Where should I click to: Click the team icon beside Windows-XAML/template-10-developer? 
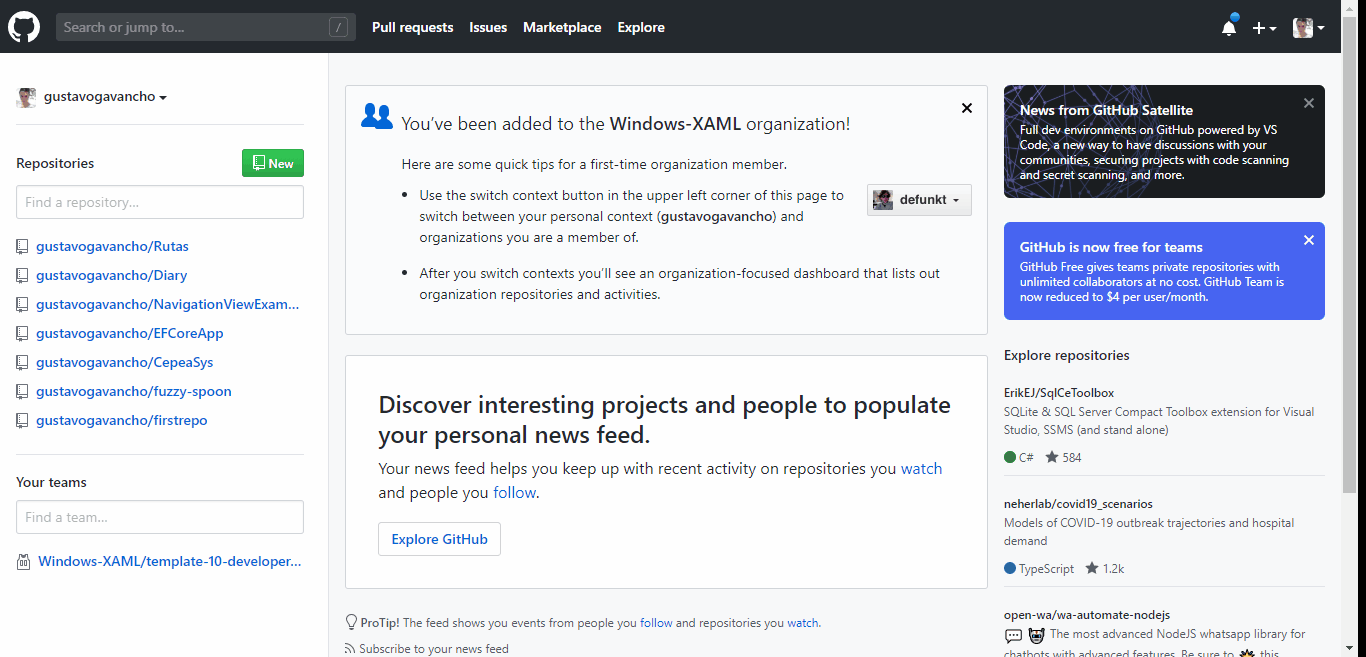pos(22,561)
